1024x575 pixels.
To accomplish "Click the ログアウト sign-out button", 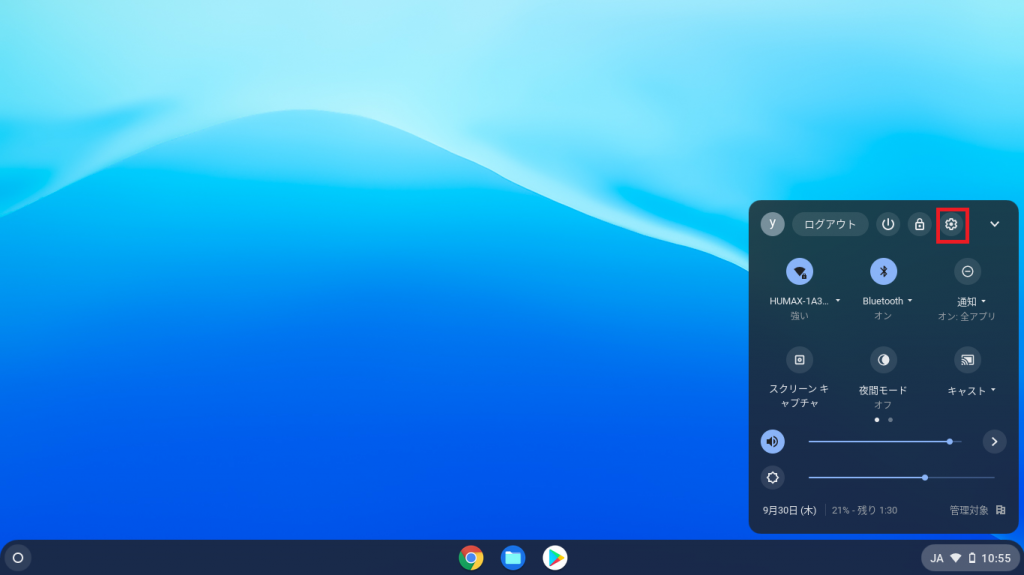I will [x=830, y=224].
